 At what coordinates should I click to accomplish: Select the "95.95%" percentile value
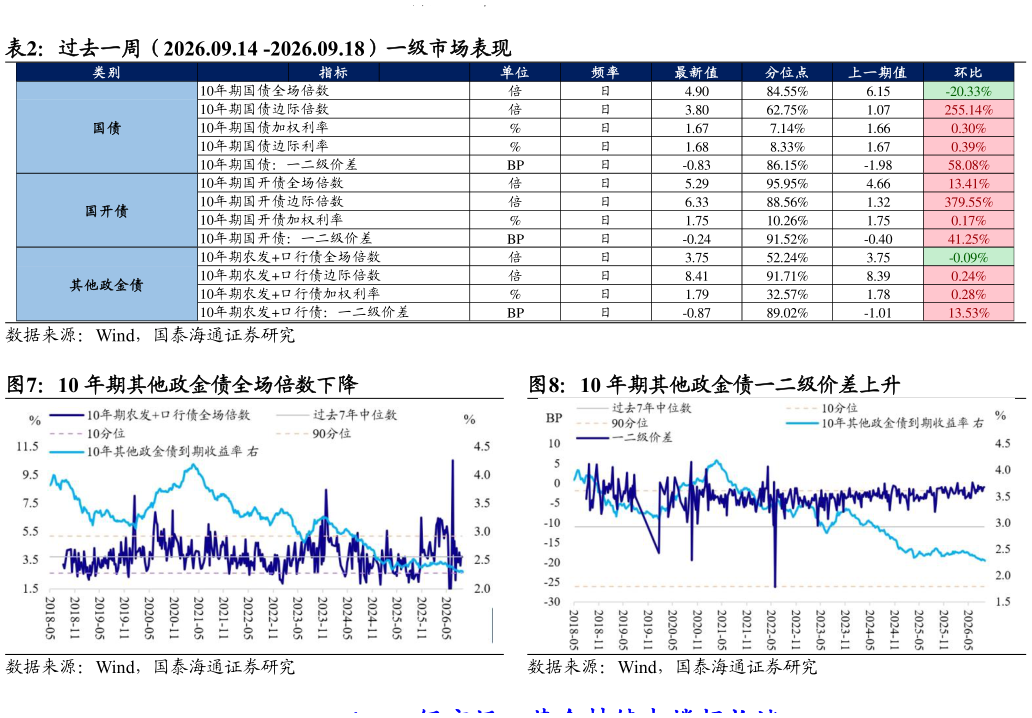(x=787, y=184)
